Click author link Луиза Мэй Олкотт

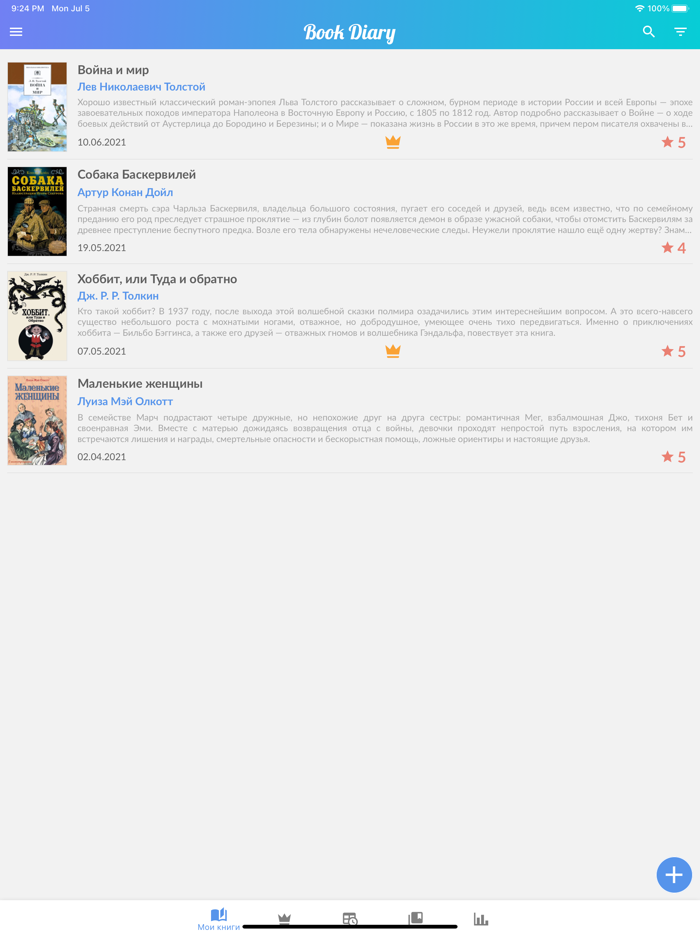[x=125, y=401]
